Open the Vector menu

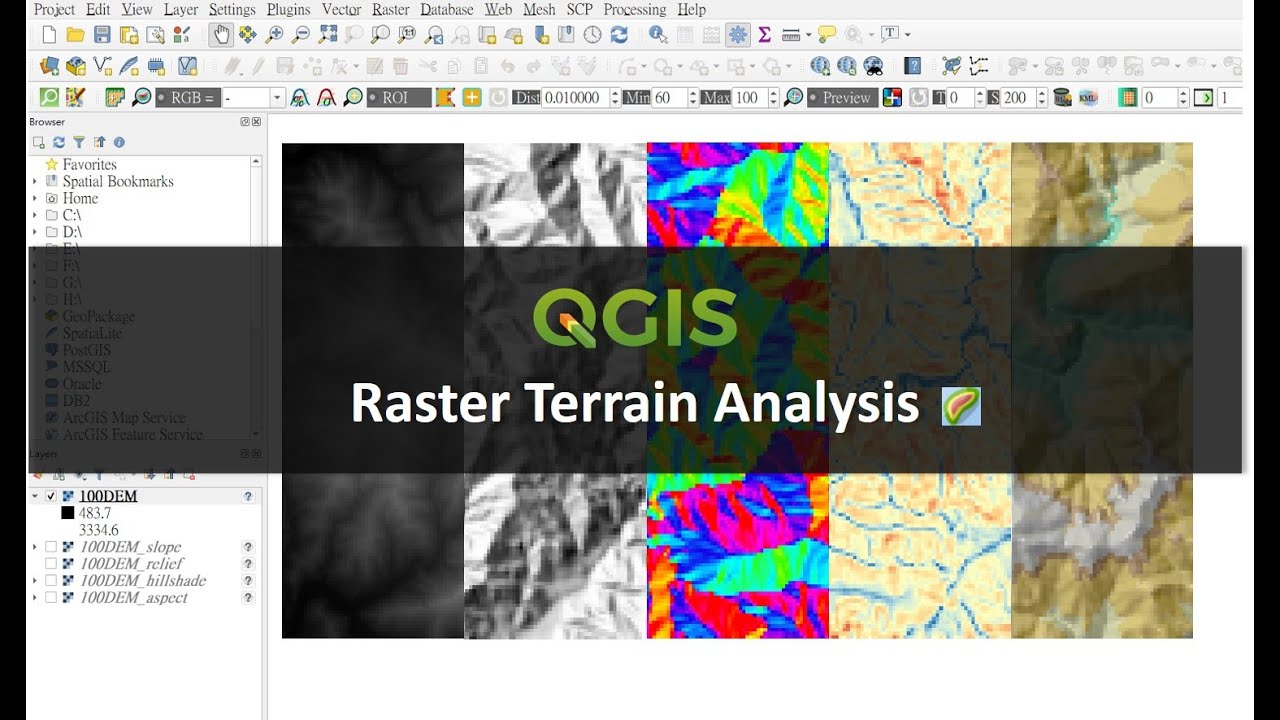342,9
